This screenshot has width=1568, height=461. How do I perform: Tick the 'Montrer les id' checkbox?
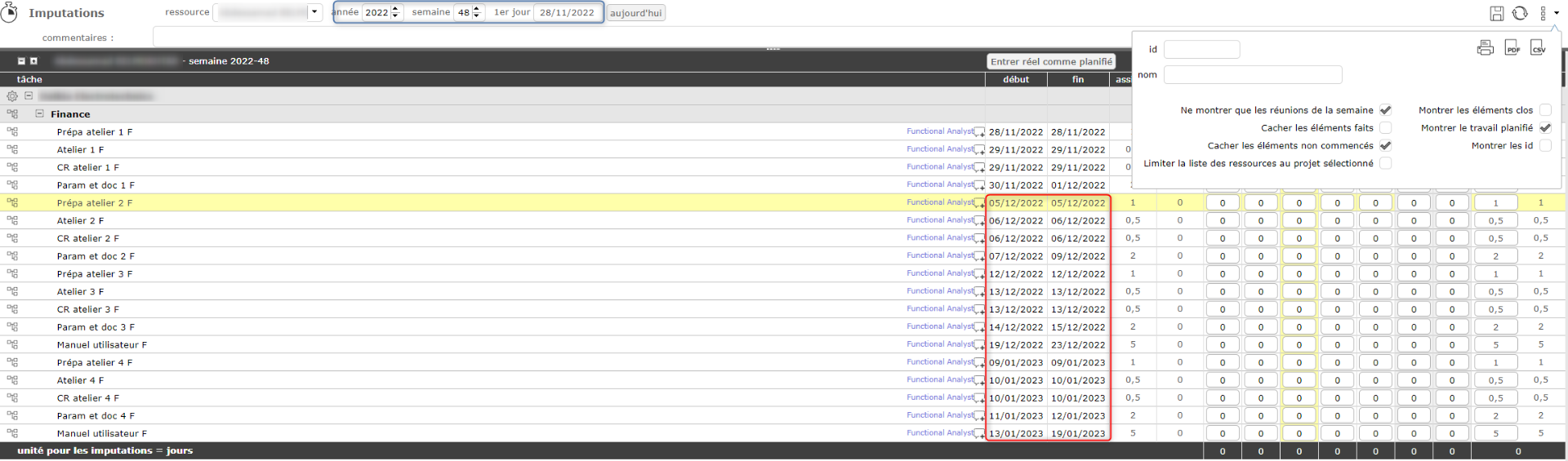coord(1545,146)
